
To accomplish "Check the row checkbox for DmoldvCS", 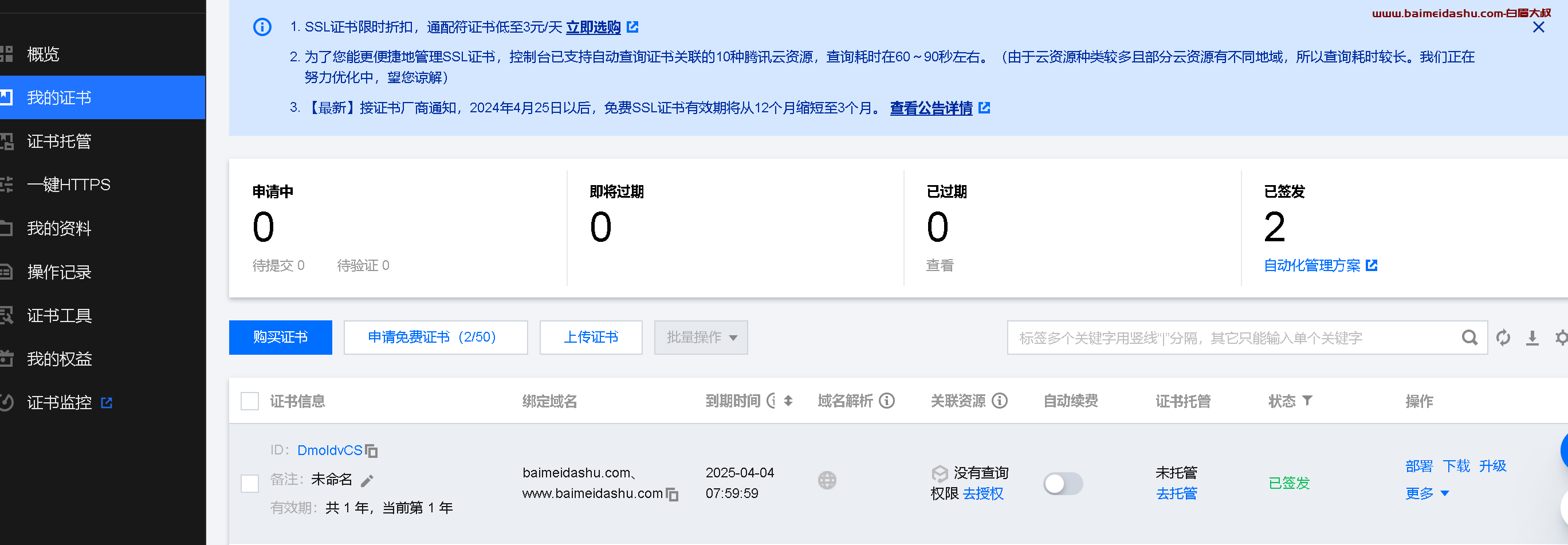I will click(x=250, y=484).
